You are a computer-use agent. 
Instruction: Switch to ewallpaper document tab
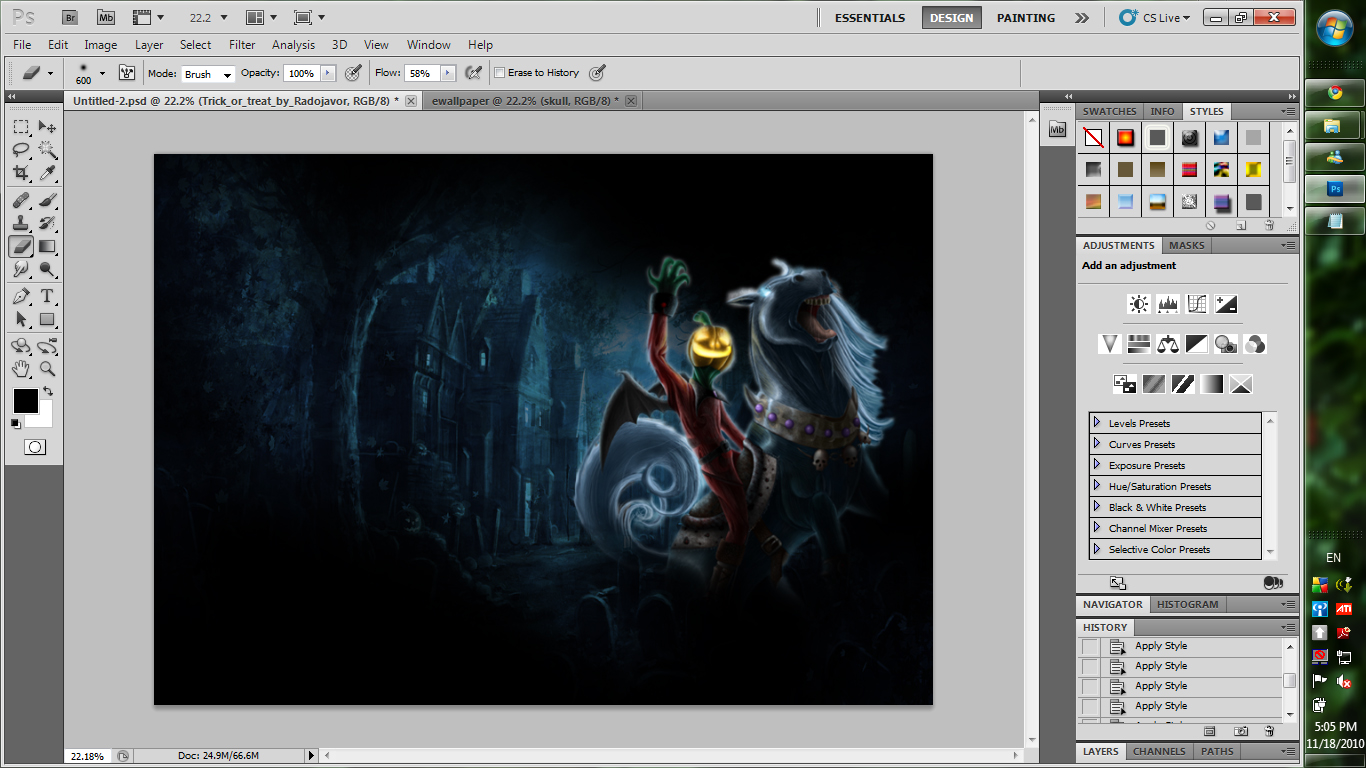coord(524,101)
